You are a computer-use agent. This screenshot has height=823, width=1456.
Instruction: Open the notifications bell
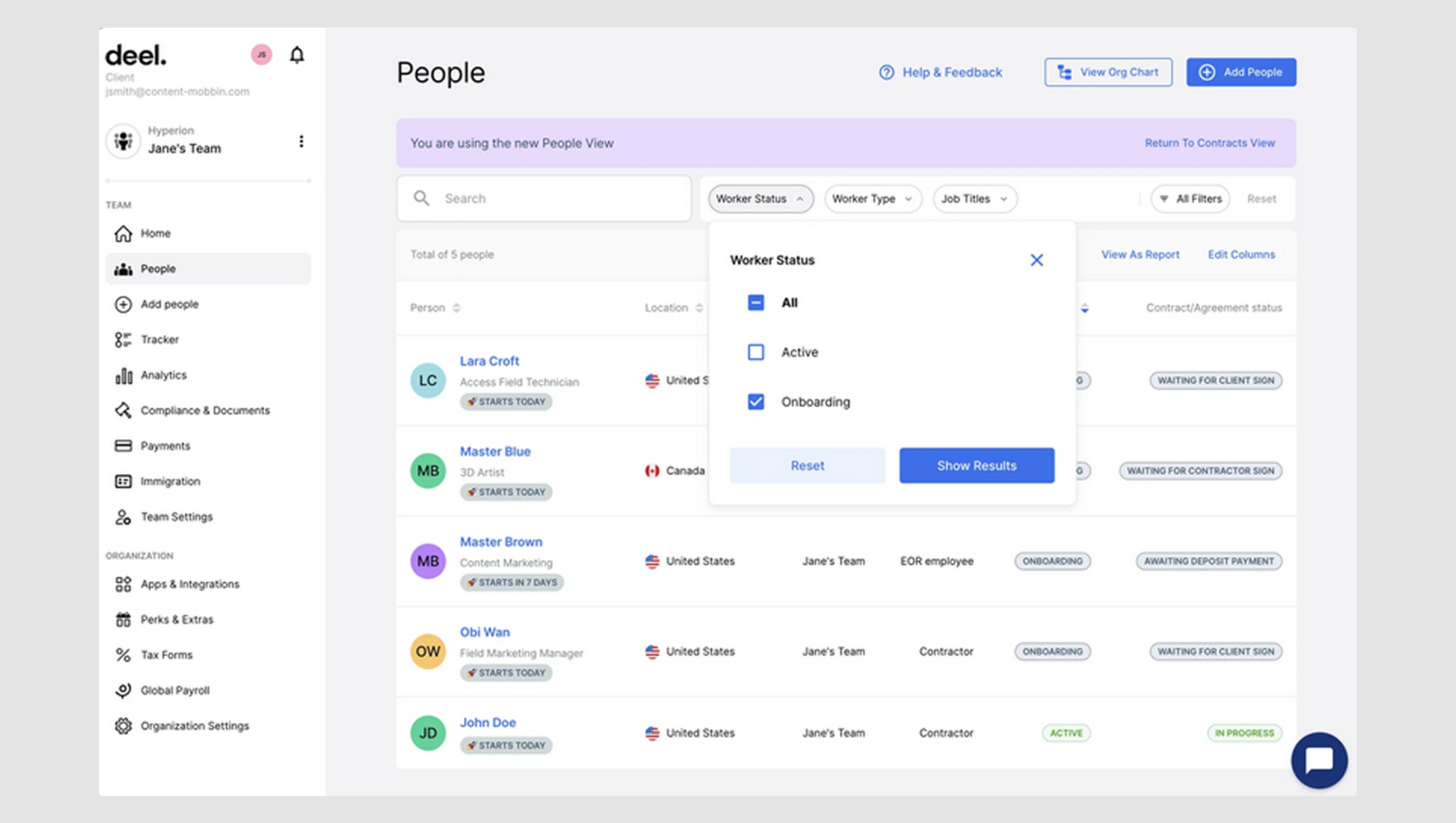point(296,55)
